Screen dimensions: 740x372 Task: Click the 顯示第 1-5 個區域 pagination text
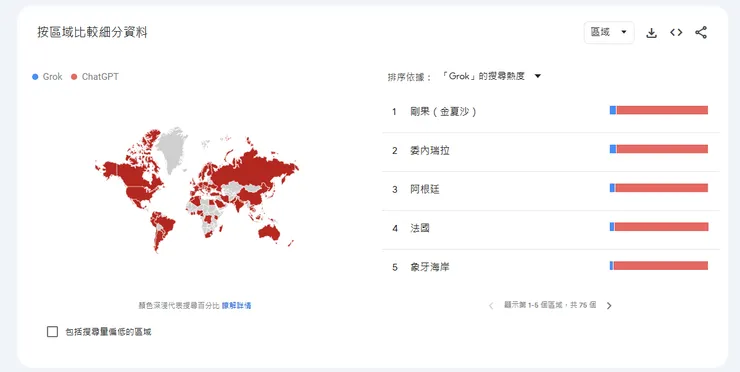[550, 305]
